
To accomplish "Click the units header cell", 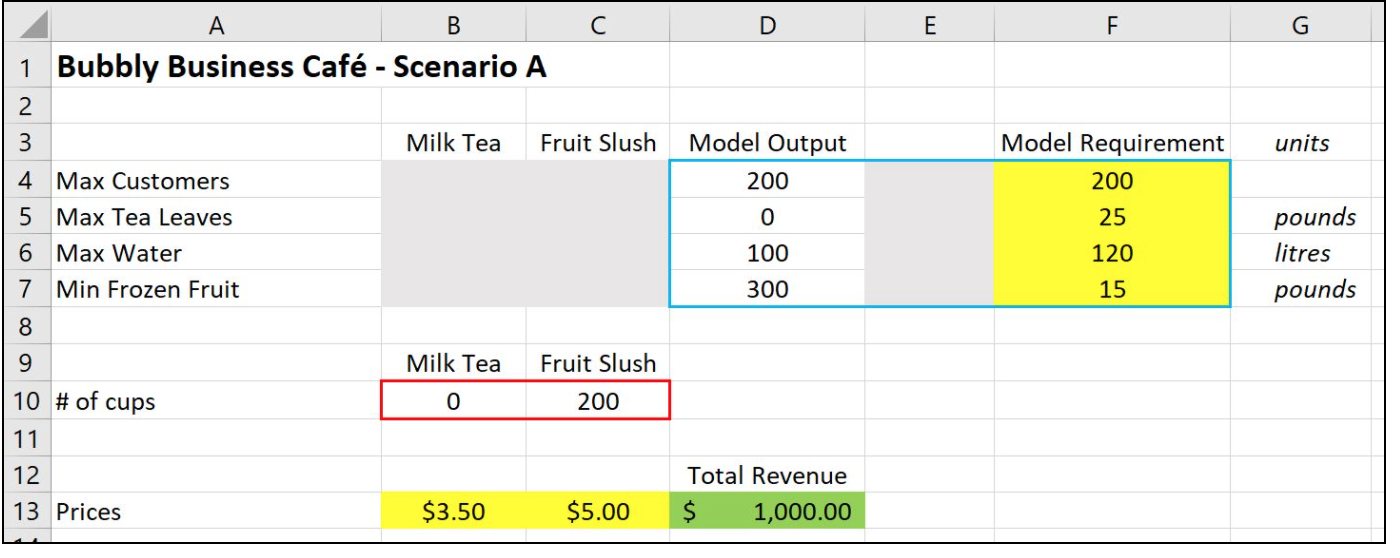I will point(1300,143).
